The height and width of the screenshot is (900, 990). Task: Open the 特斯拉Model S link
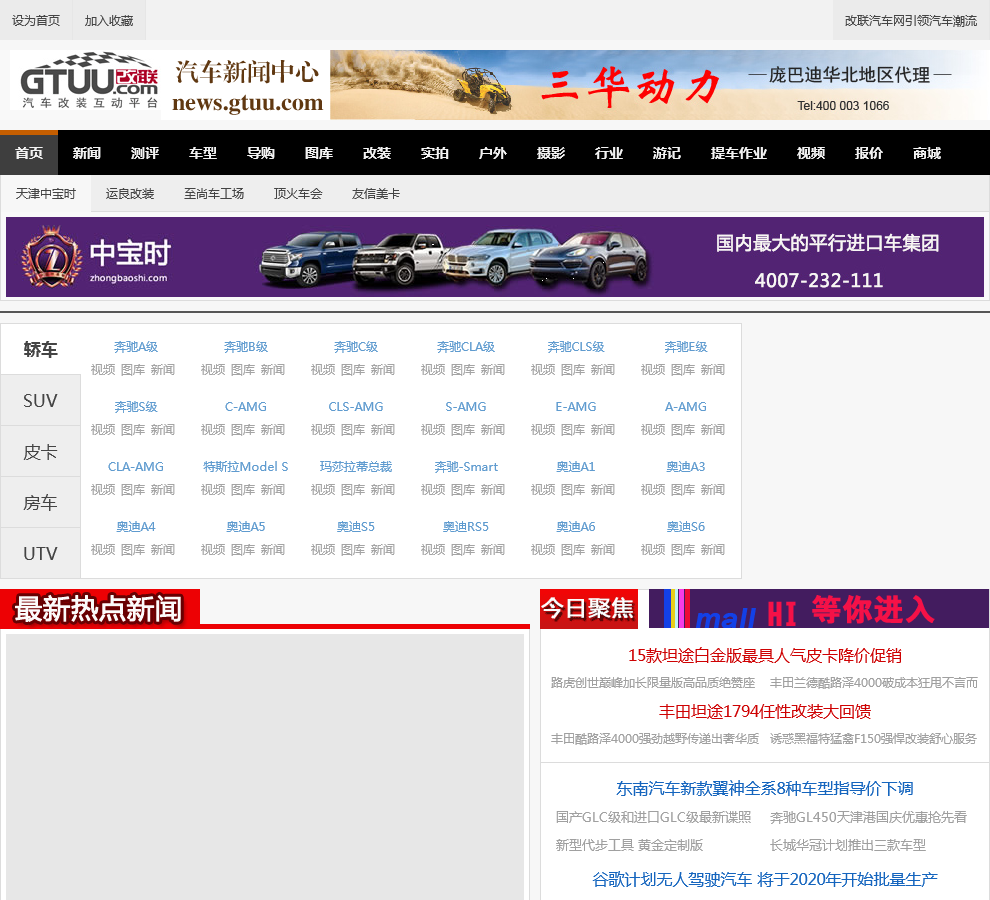tap(246, 467)
